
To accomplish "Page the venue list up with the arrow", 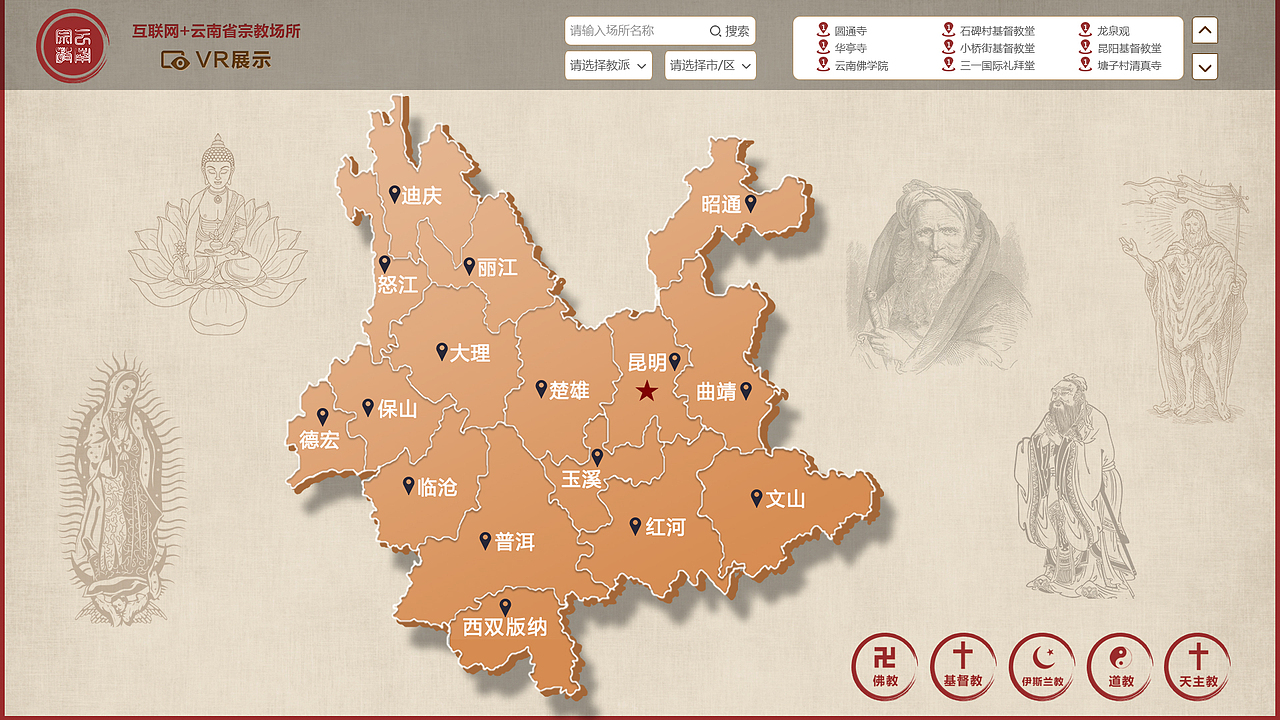I will click(x=1205, y=30).
